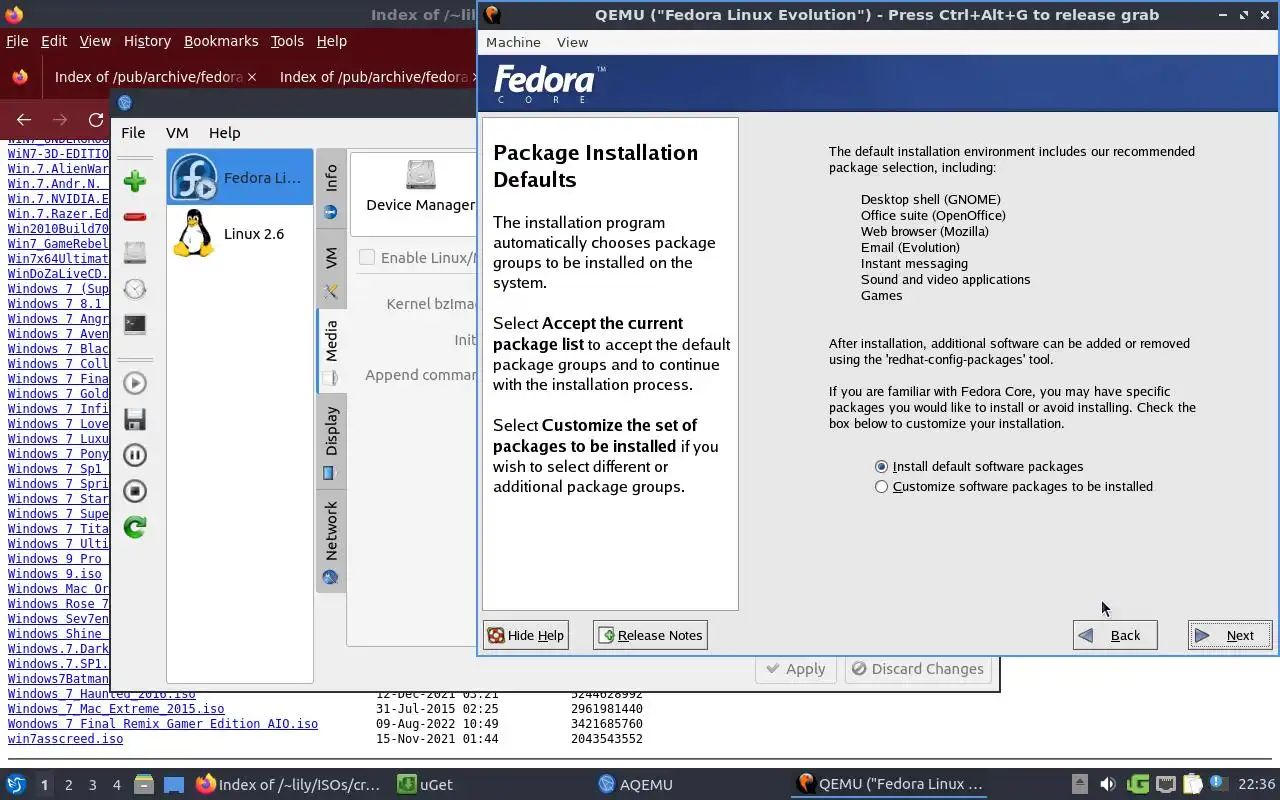
Task: Toggle the Enable Linux checkbox in AQEMU
Action: pos(367,257)
